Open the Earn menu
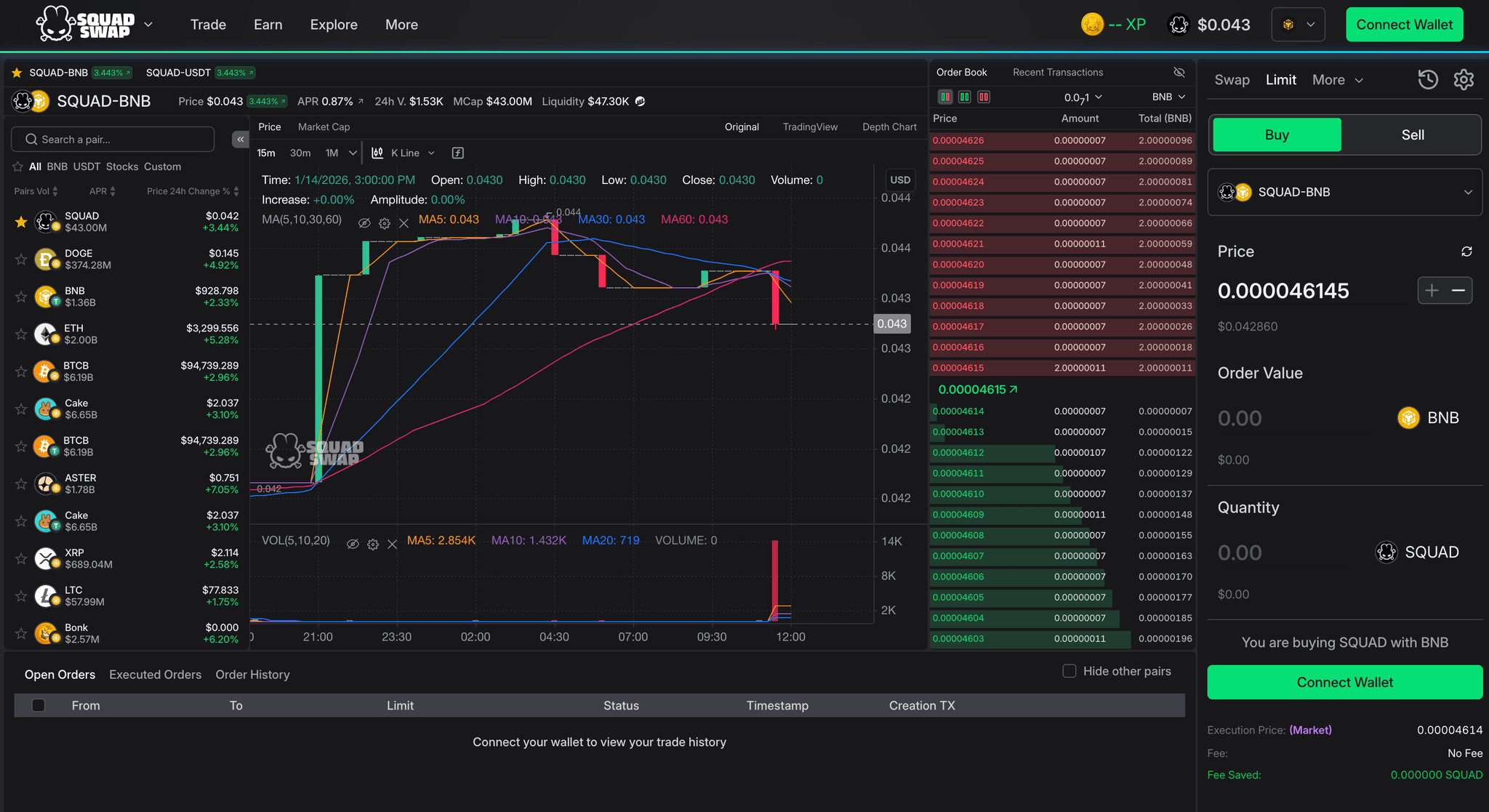Image resolution: width=1489 pixels, height=812 pixels. [268, 25]
